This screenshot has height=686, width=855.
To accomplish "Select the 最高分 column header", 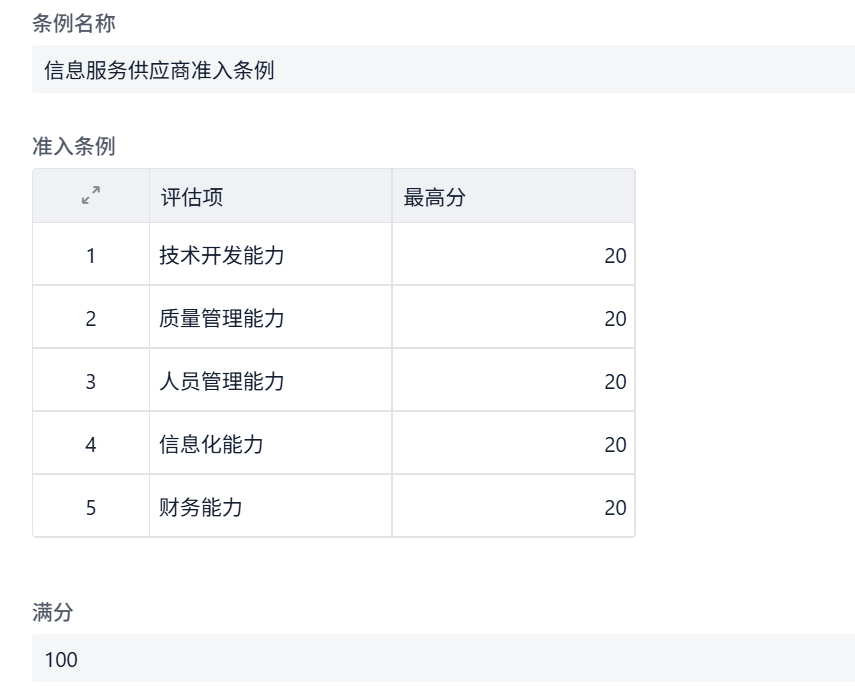I will click(x=512, y=197).
